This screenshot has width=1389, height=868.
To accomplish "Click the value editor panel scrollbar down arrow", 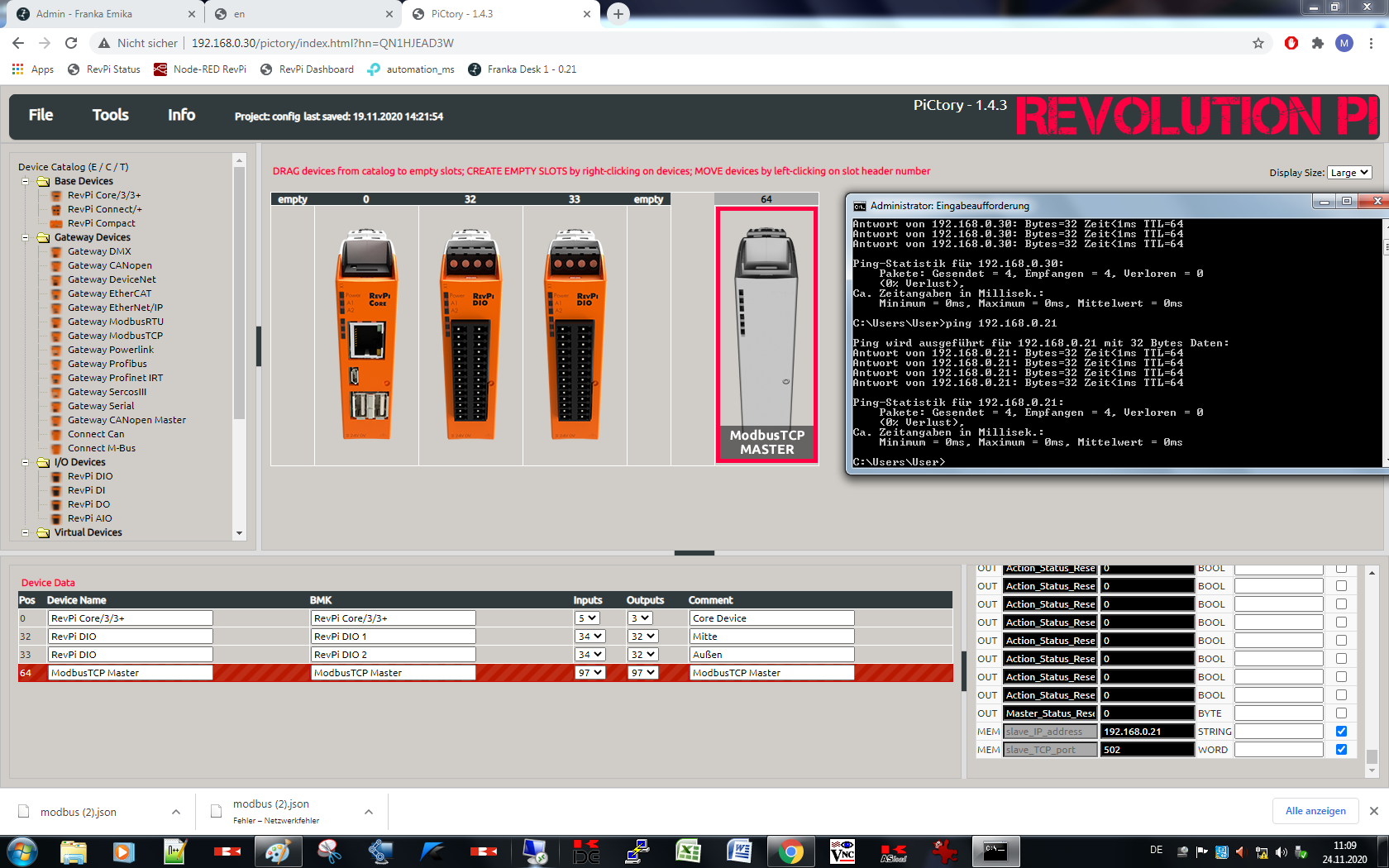I will [1372, 771].
